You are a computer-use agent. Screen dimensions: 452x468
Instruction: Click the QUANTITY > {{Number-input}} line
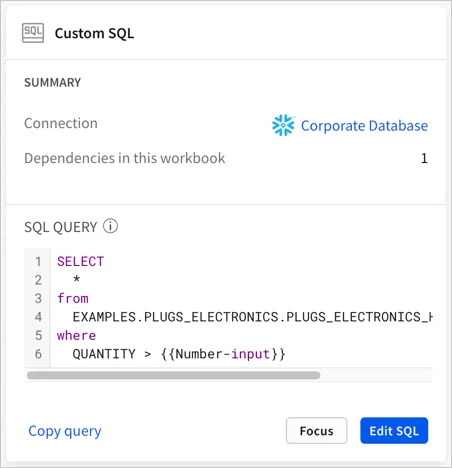(x=179, y=354)
